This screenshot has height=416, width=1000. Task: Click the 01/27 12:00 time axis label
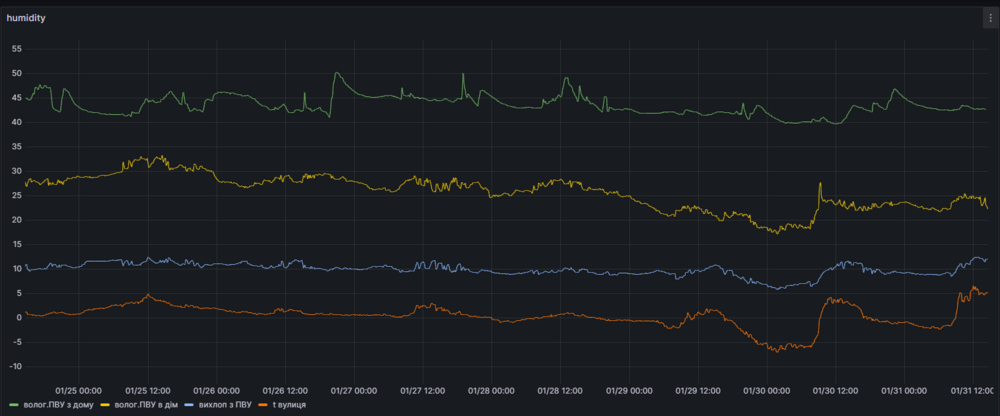pos(423,390)
